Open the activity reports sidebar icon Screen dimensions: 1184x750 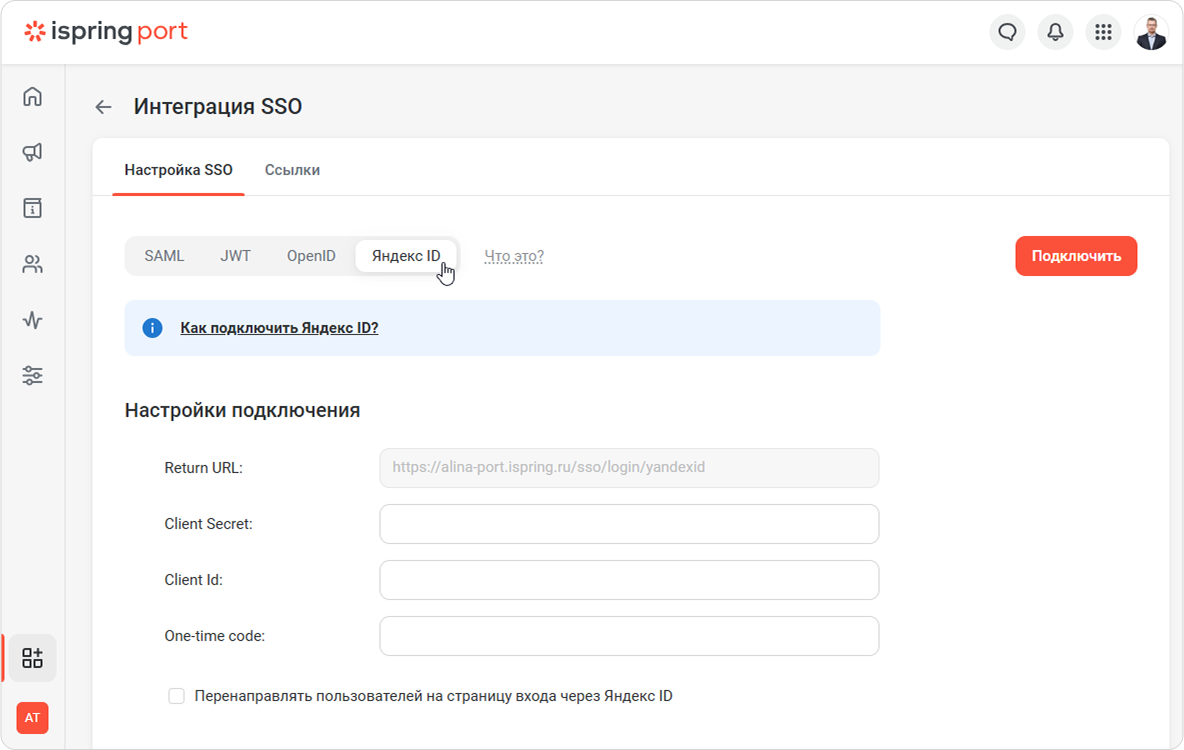click(32, 320)
